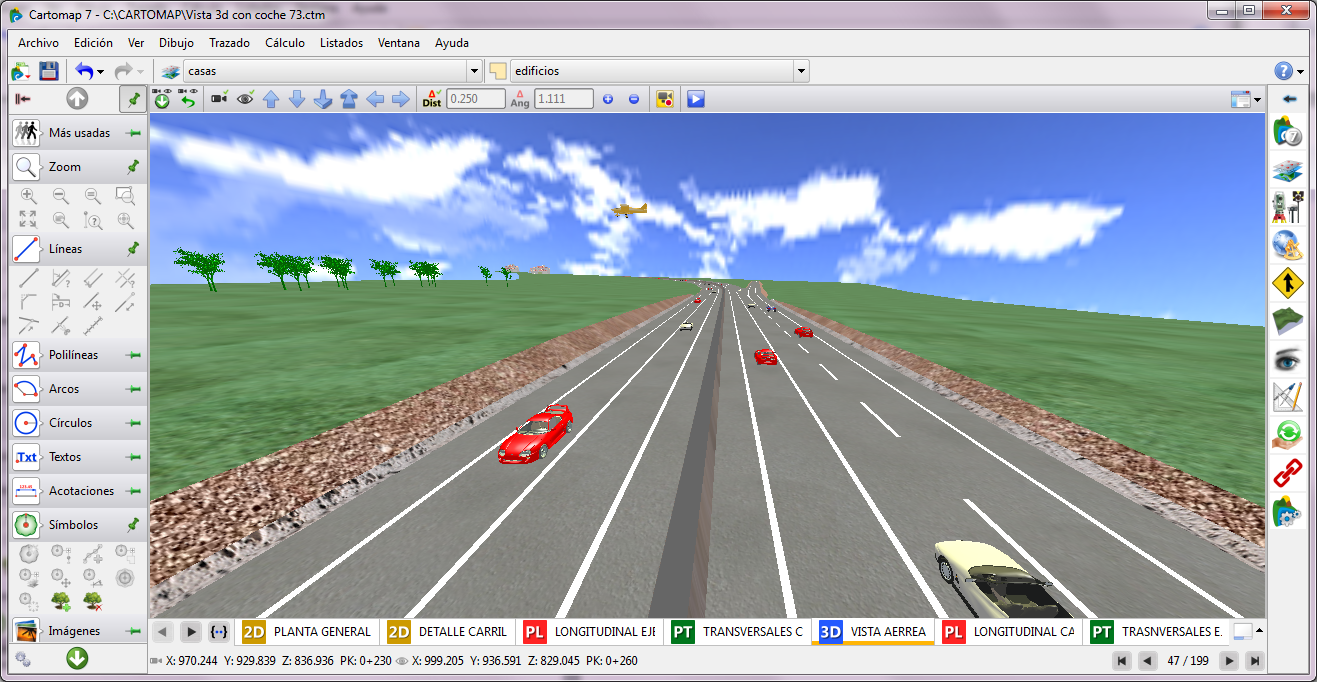
Task: Click the camera position icon in 3D toolbar
Action: coord(219,98)
